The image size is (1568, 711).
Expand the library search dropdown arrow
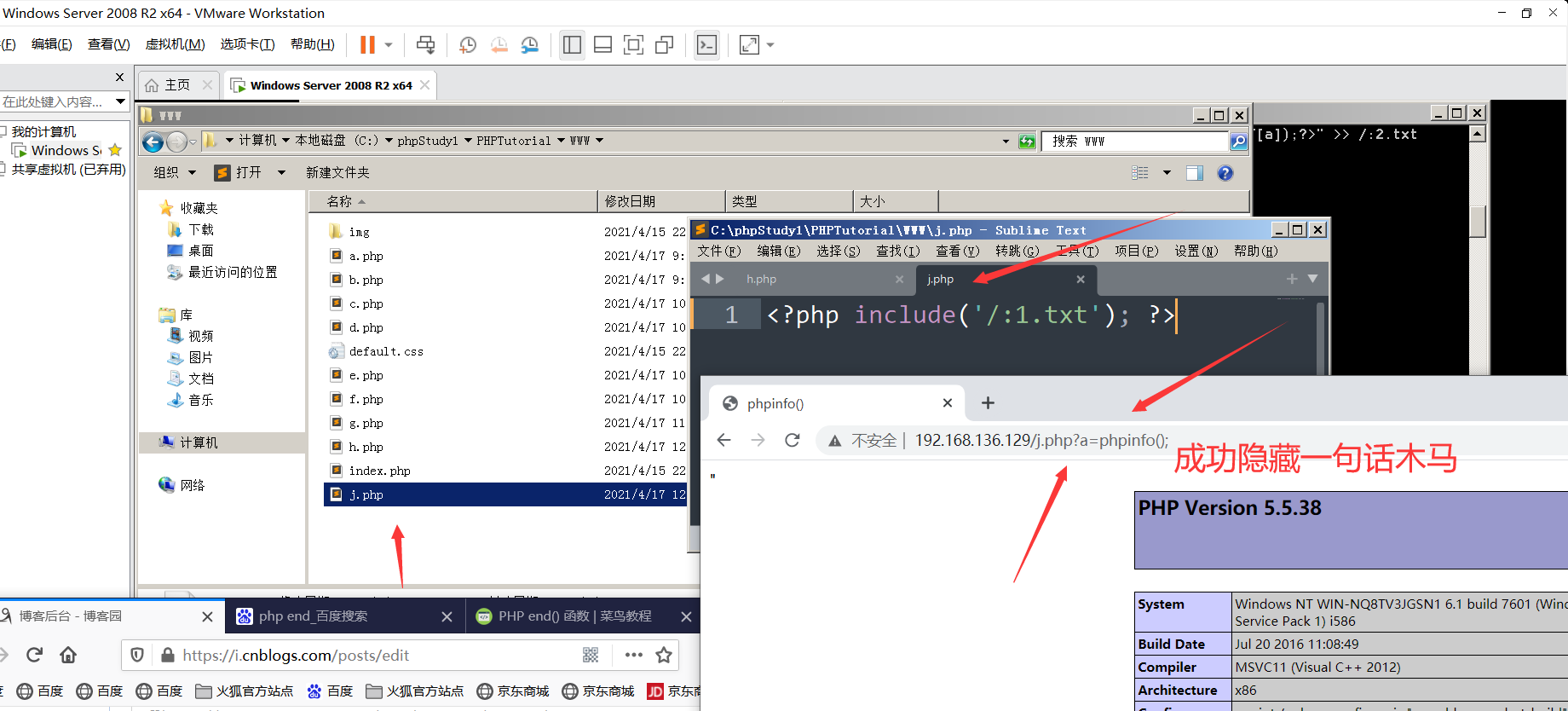120,101
